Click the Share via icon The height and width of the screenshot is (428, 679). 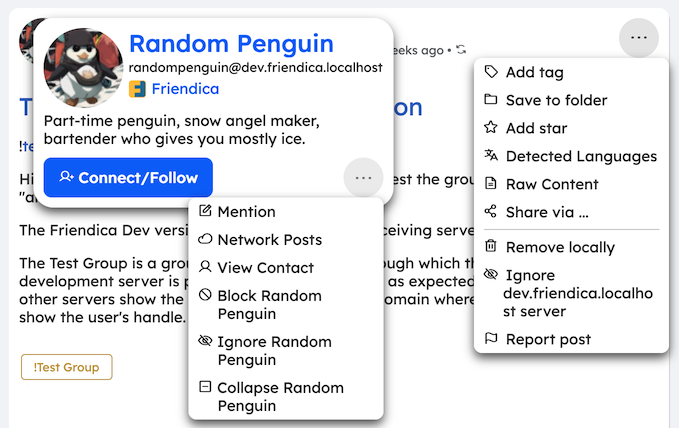point(490,212)
